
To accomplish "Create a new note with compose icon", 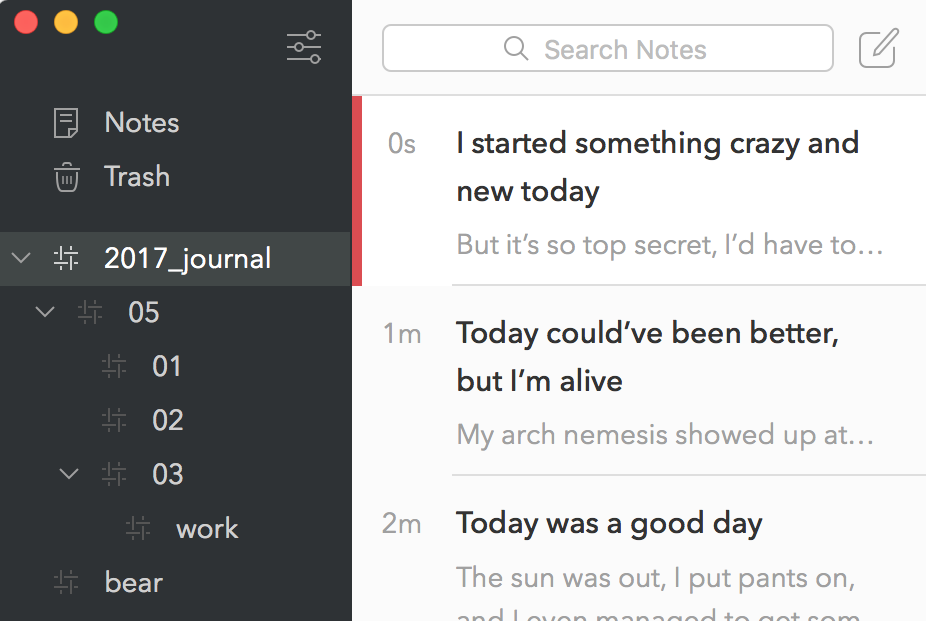I will pyautogui.click(x=878, y=48).
